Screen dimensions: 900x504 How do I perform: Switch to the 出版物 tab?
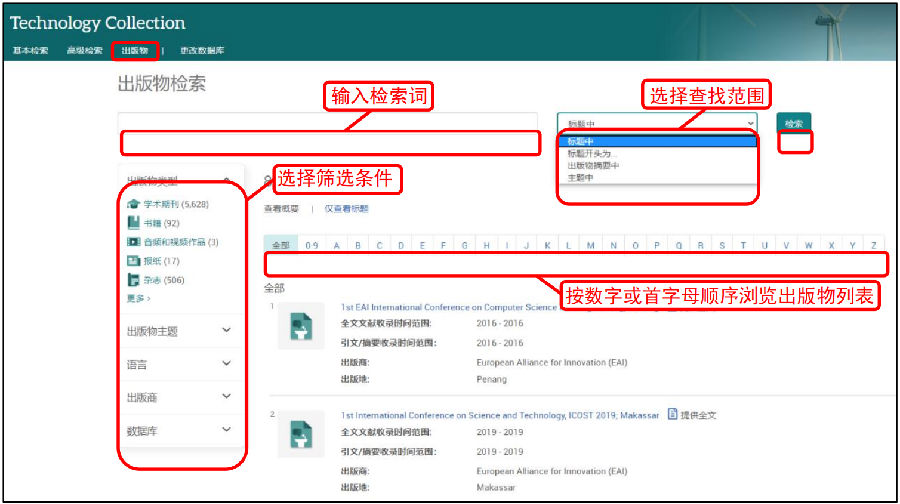coord(134,50)
